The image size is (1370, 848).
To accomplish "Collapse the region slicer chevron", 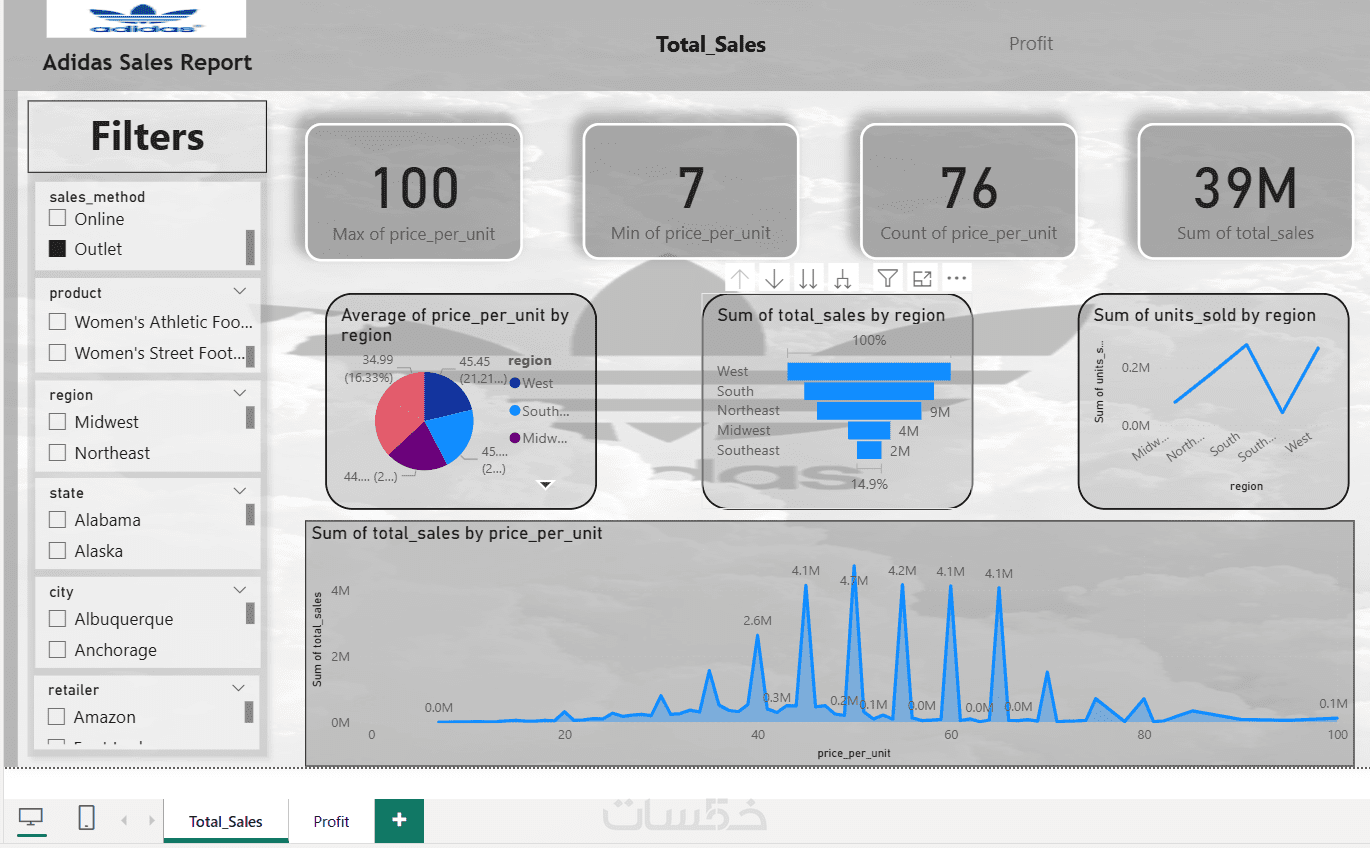I will pos(239,393).
